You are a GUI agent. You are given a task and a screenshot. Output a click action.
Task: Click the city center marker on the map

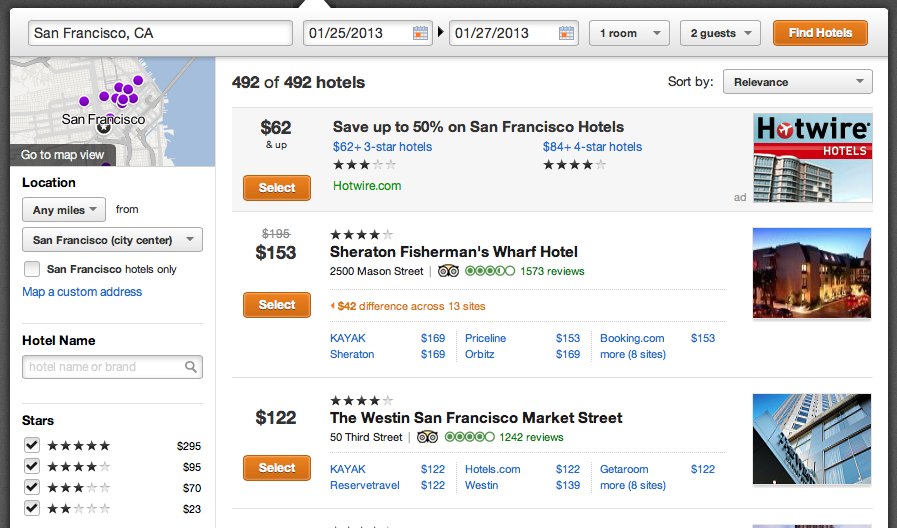point(104,126)
